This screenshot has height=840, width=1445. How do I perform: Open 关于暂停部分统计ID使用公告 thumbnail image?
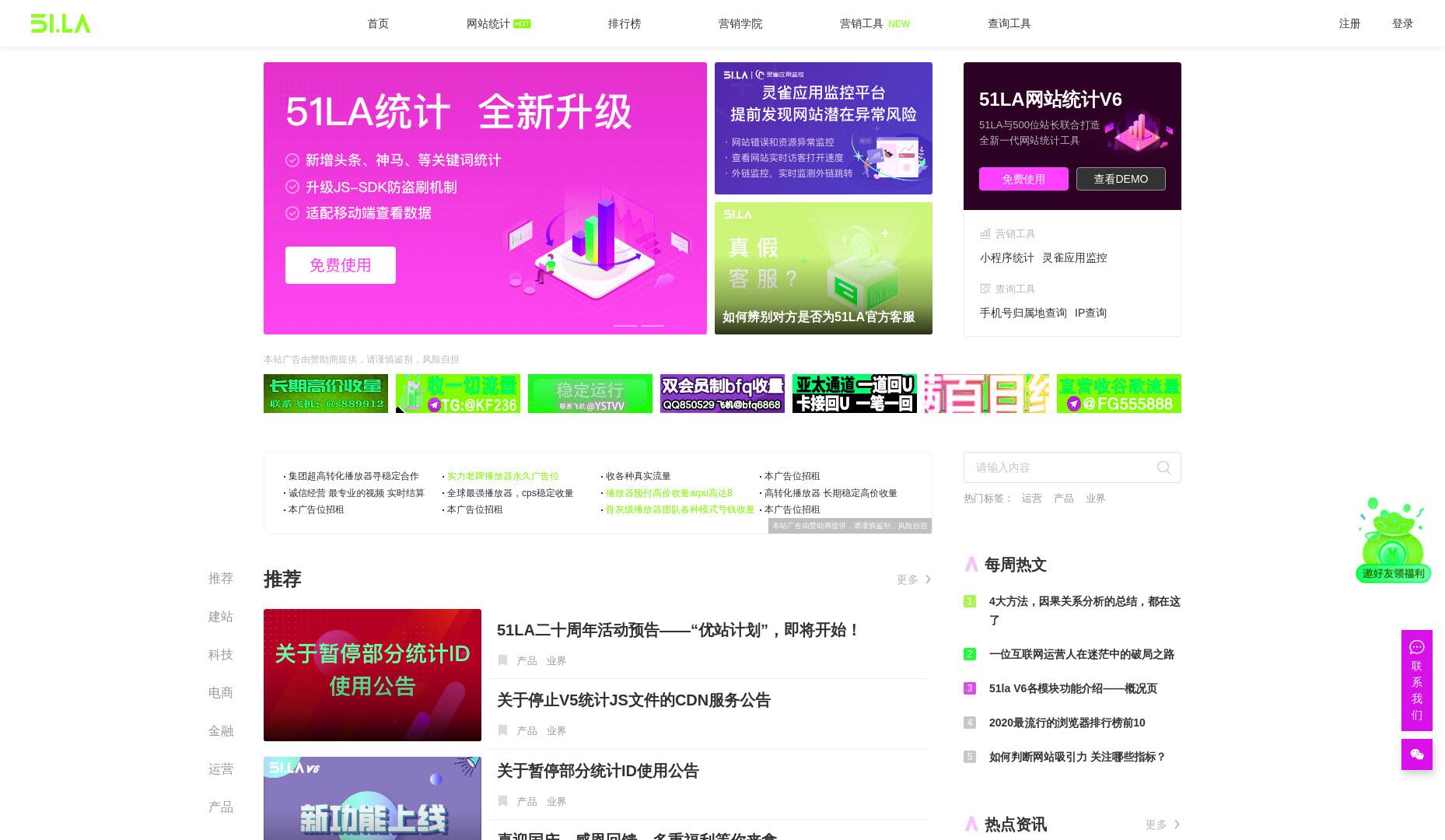tap(373, 675)
